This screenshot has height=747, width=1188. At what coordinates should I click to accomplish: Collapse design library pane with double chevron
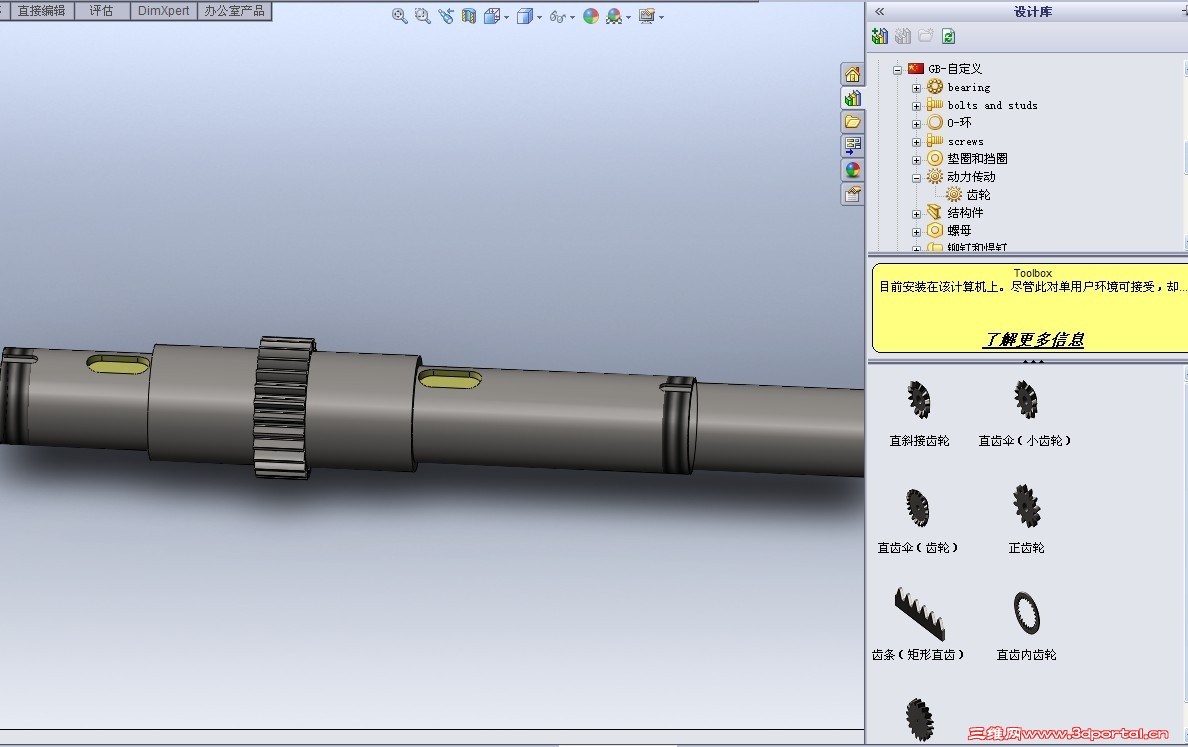pyautogui.click(x=880, y=11)
